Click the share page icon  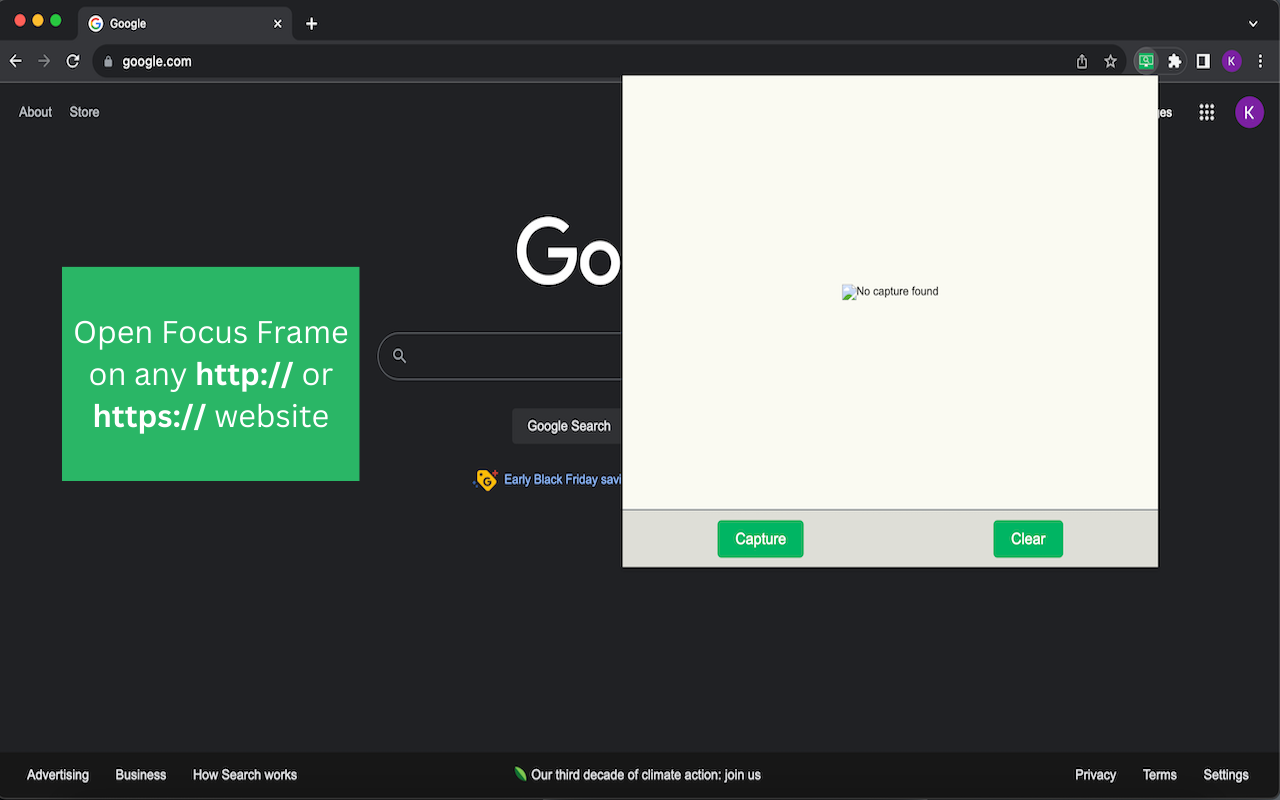(x=1082, y=61)
